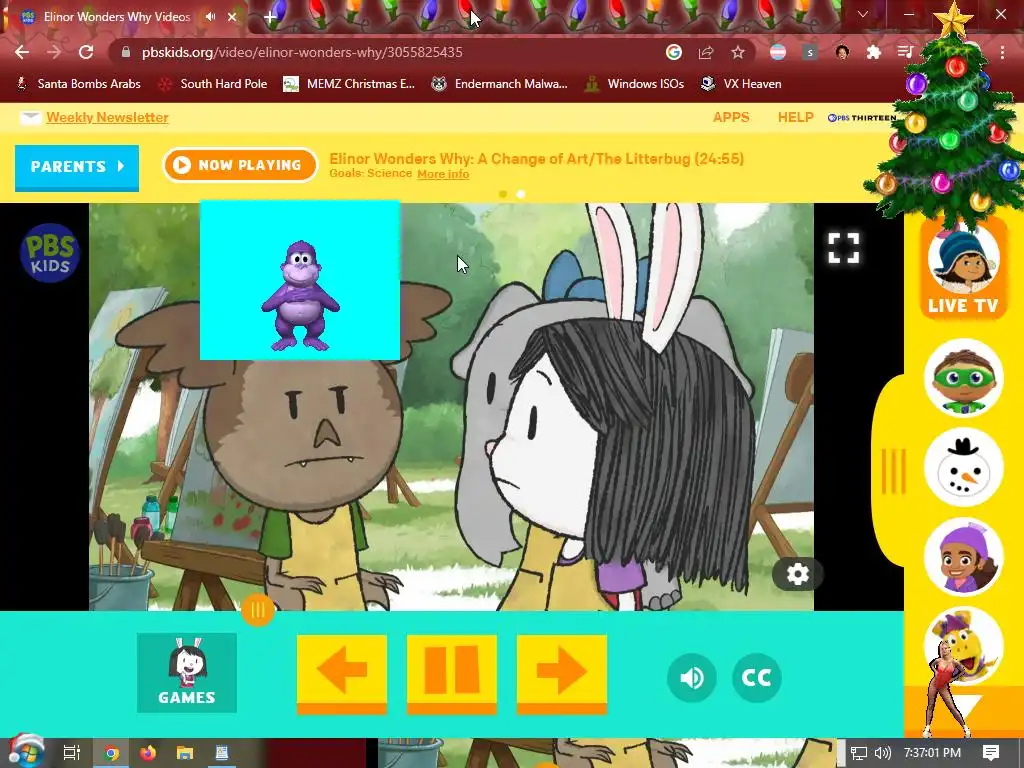The height and width of the screenshot is (768, 1024).
Task: Open the Weekly Newsletter link
Action: point(107,118)
